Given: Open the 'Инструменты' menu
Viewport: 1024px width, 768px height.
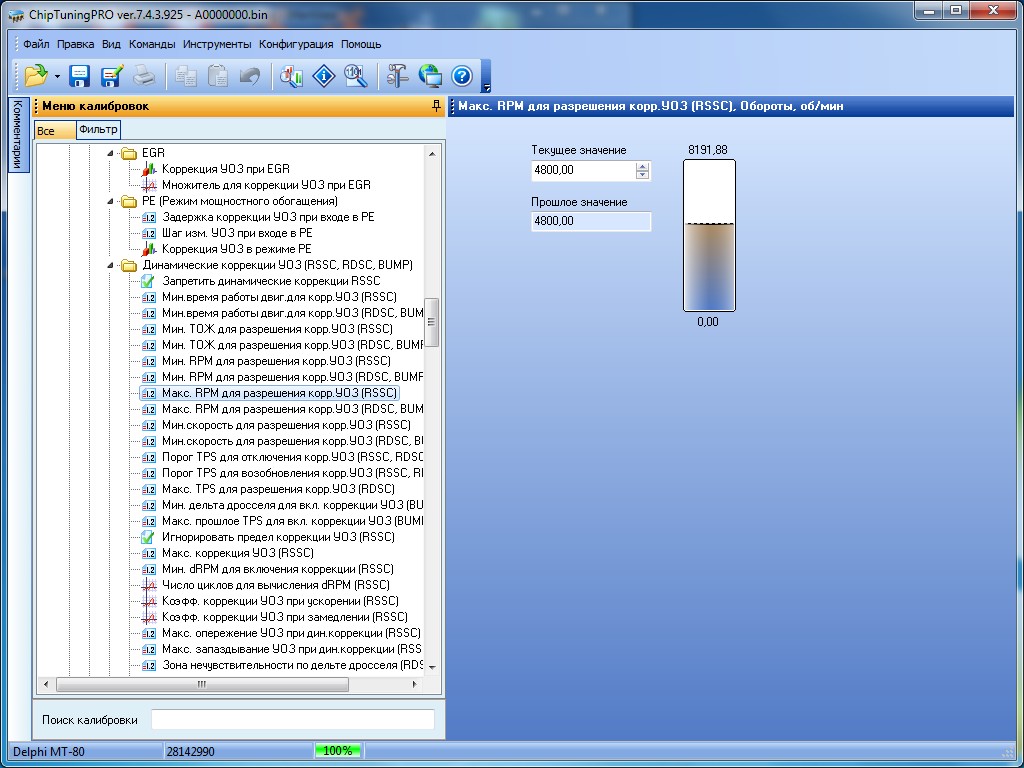Looking at the screenshot, I should pyautogui.click(x=217, y=44).
